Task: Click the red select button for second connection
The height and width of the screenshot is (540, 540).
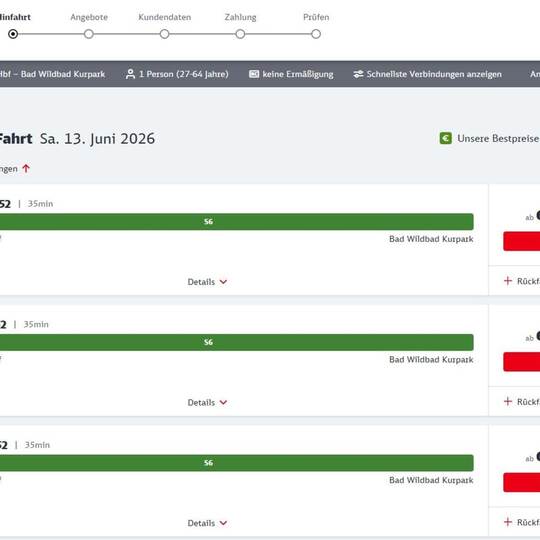Action: point(521,362)
